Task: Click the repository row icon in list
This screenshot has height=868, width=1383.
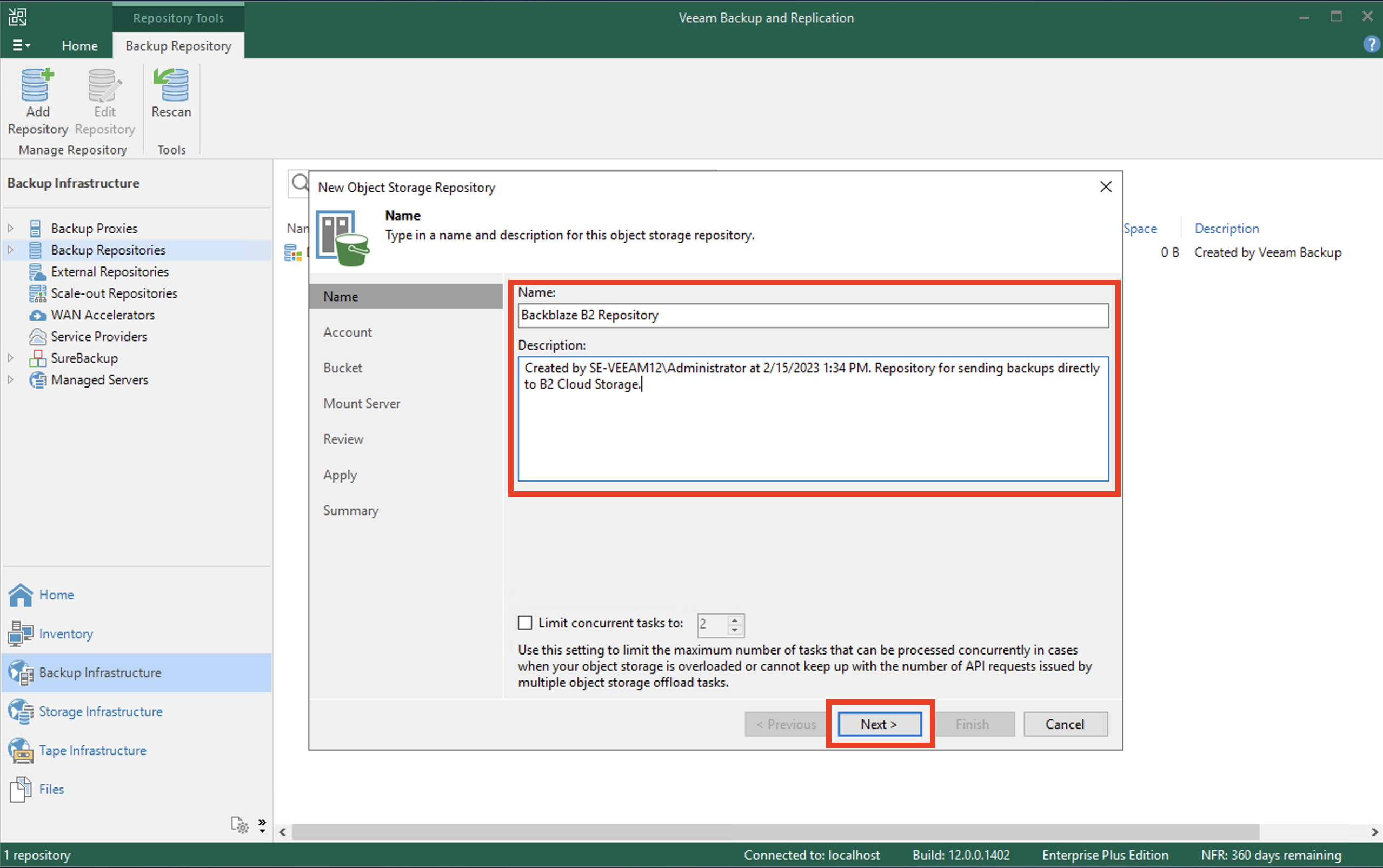Action: [293, 252]
